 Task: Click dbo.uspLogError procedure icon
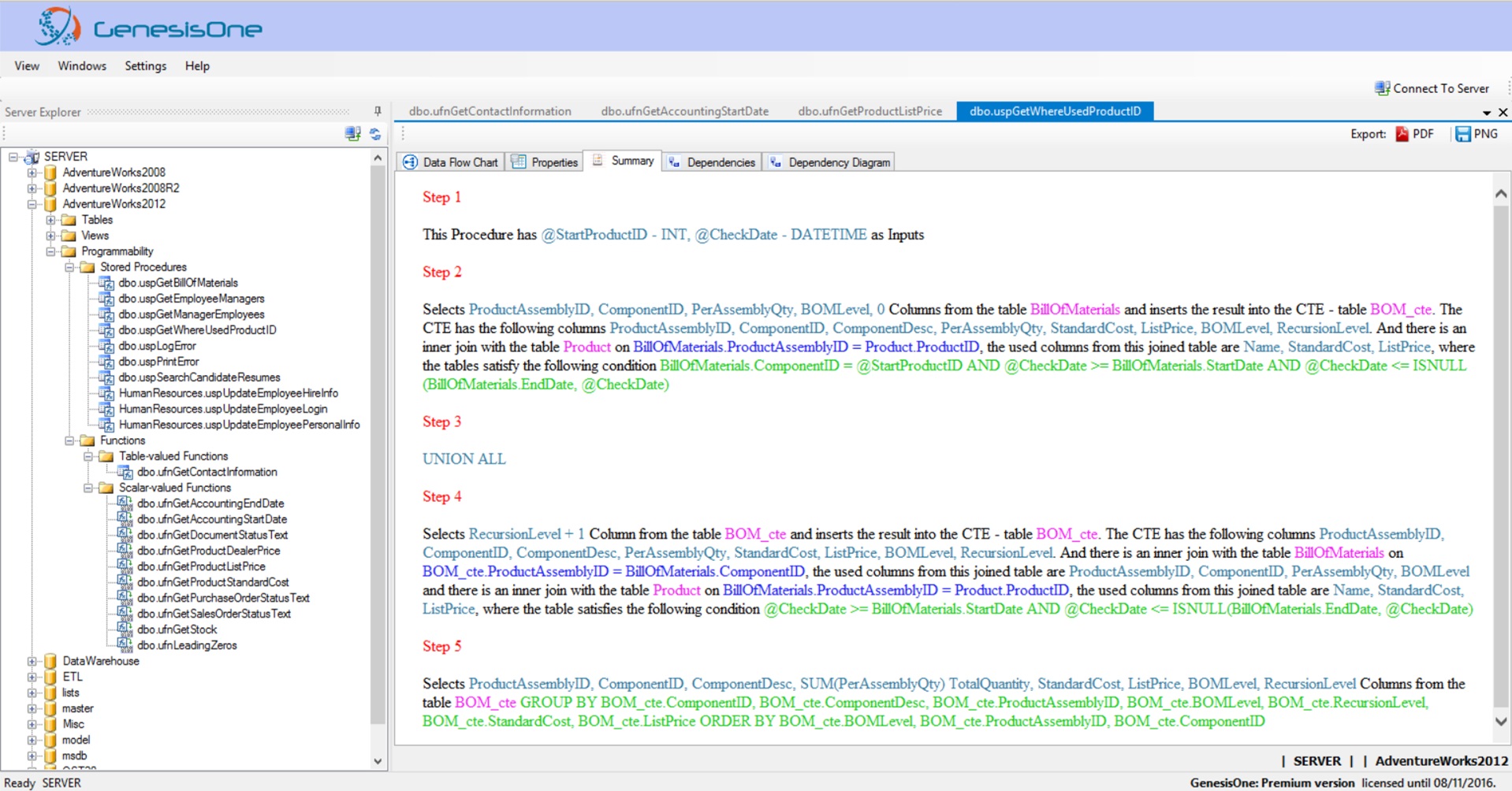tap(106, 346)
